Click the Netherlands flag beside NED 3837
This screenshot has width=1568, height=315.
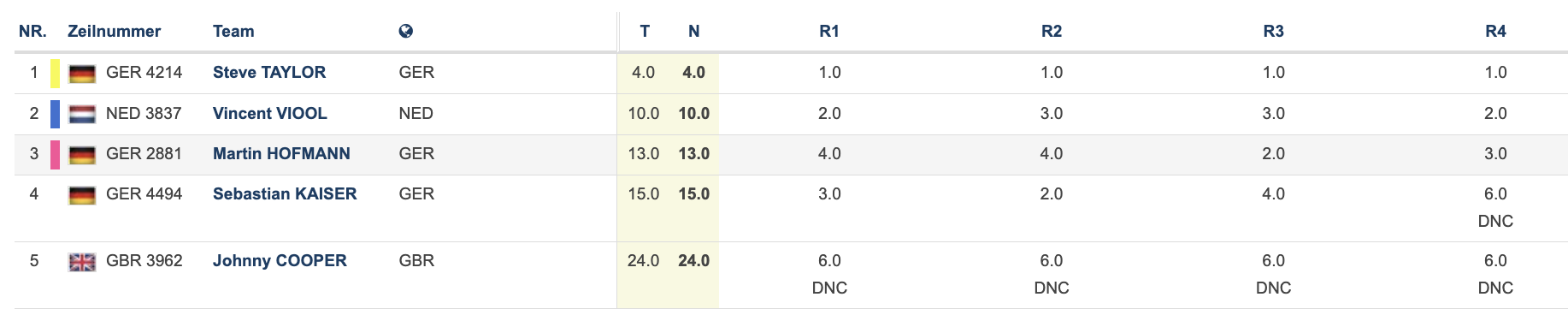pyautogui.click(x=82, y=114)
